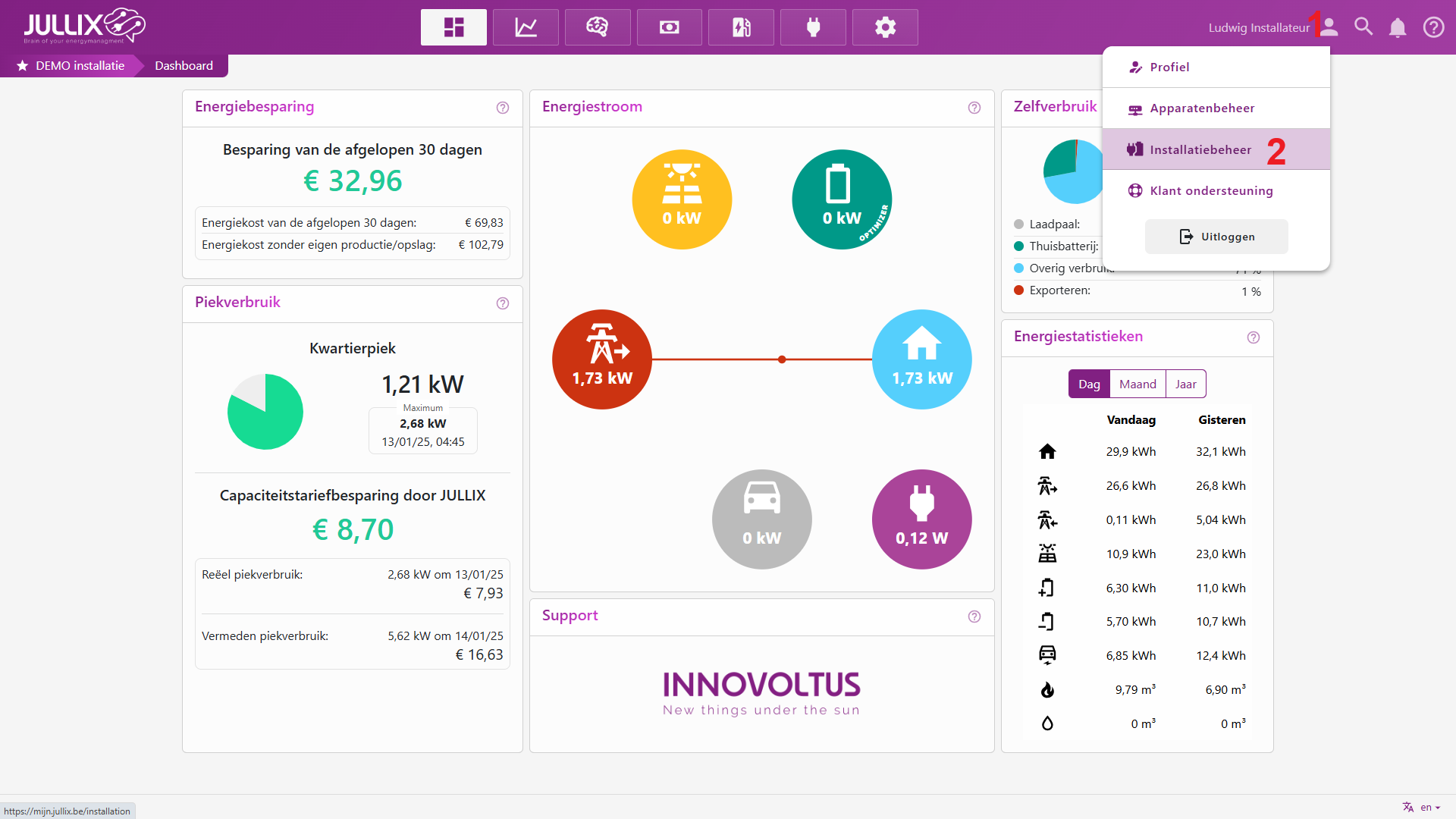Open the brain algorithm icon
This screenshot has width=1456, height=819.
[598, 27]
